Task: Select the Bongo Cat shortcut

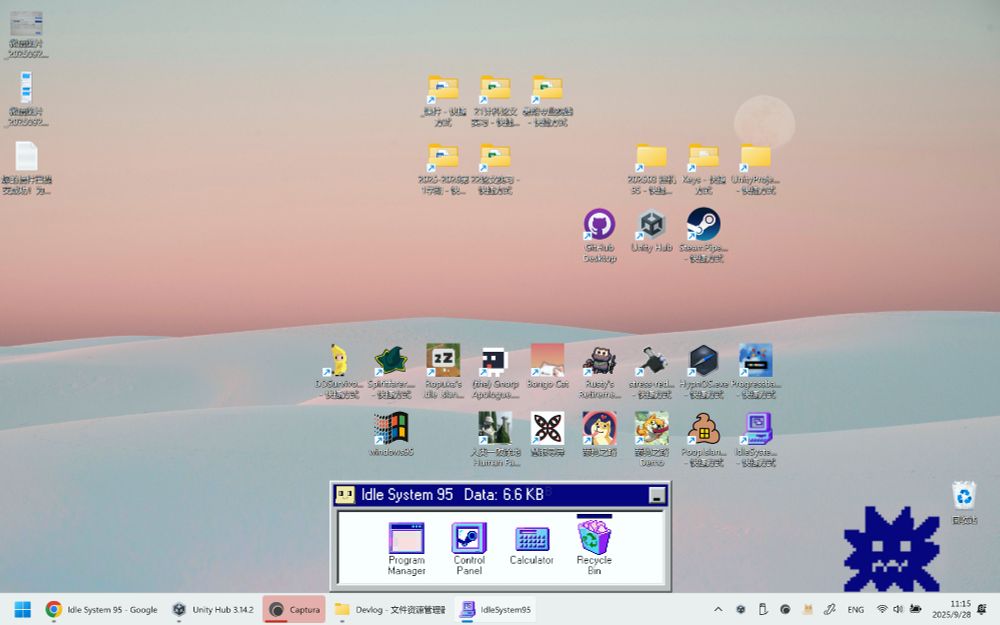Action: click(x=547, y=367)
